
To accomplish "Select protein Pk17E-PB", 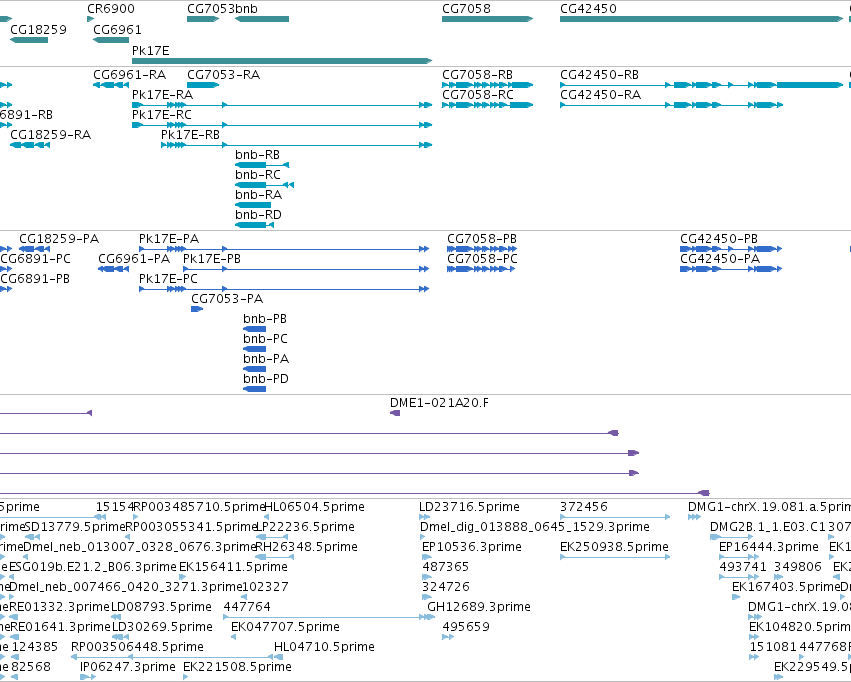I will click(x=306, y=269).
